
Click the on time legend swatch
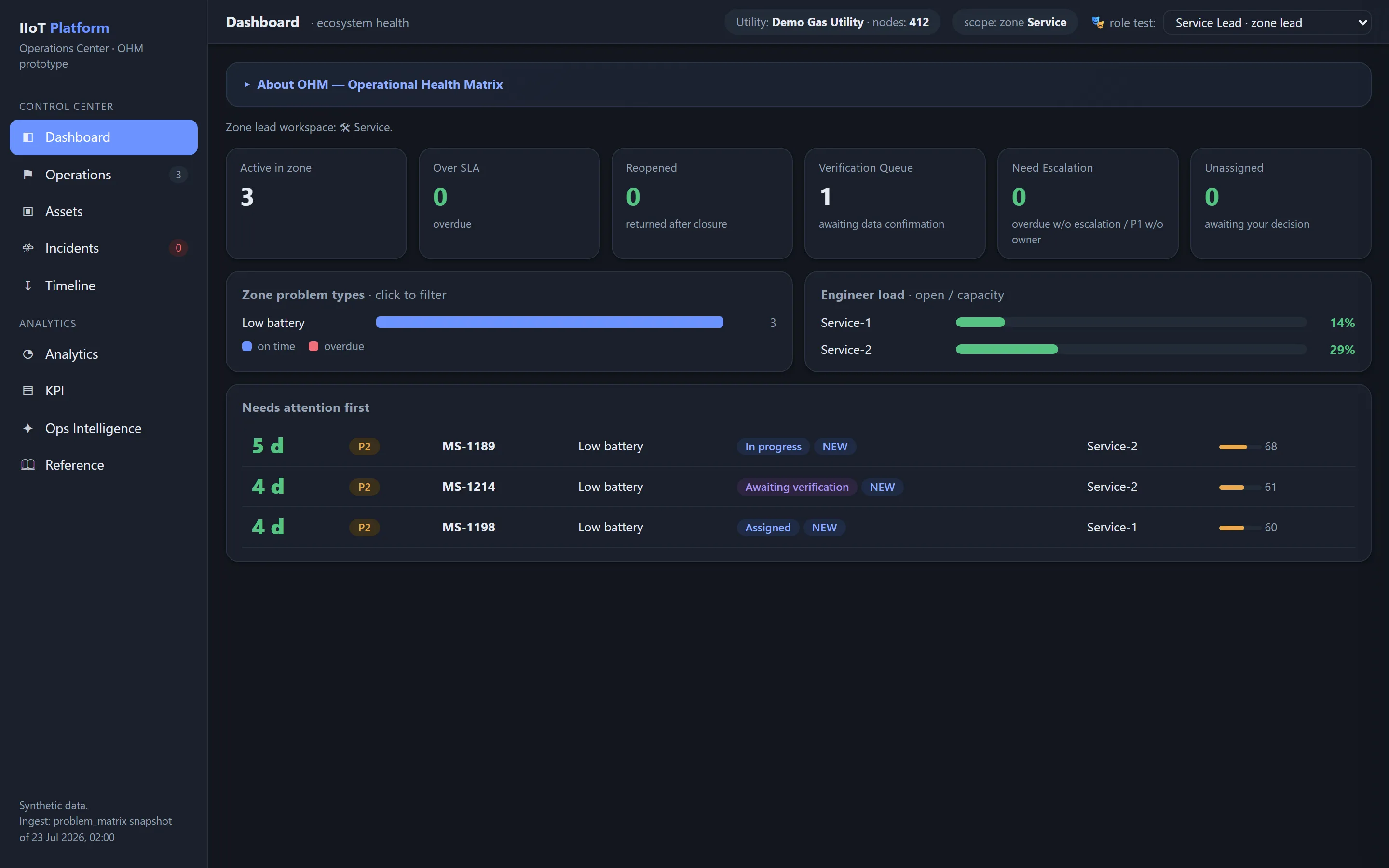point(247,346)
